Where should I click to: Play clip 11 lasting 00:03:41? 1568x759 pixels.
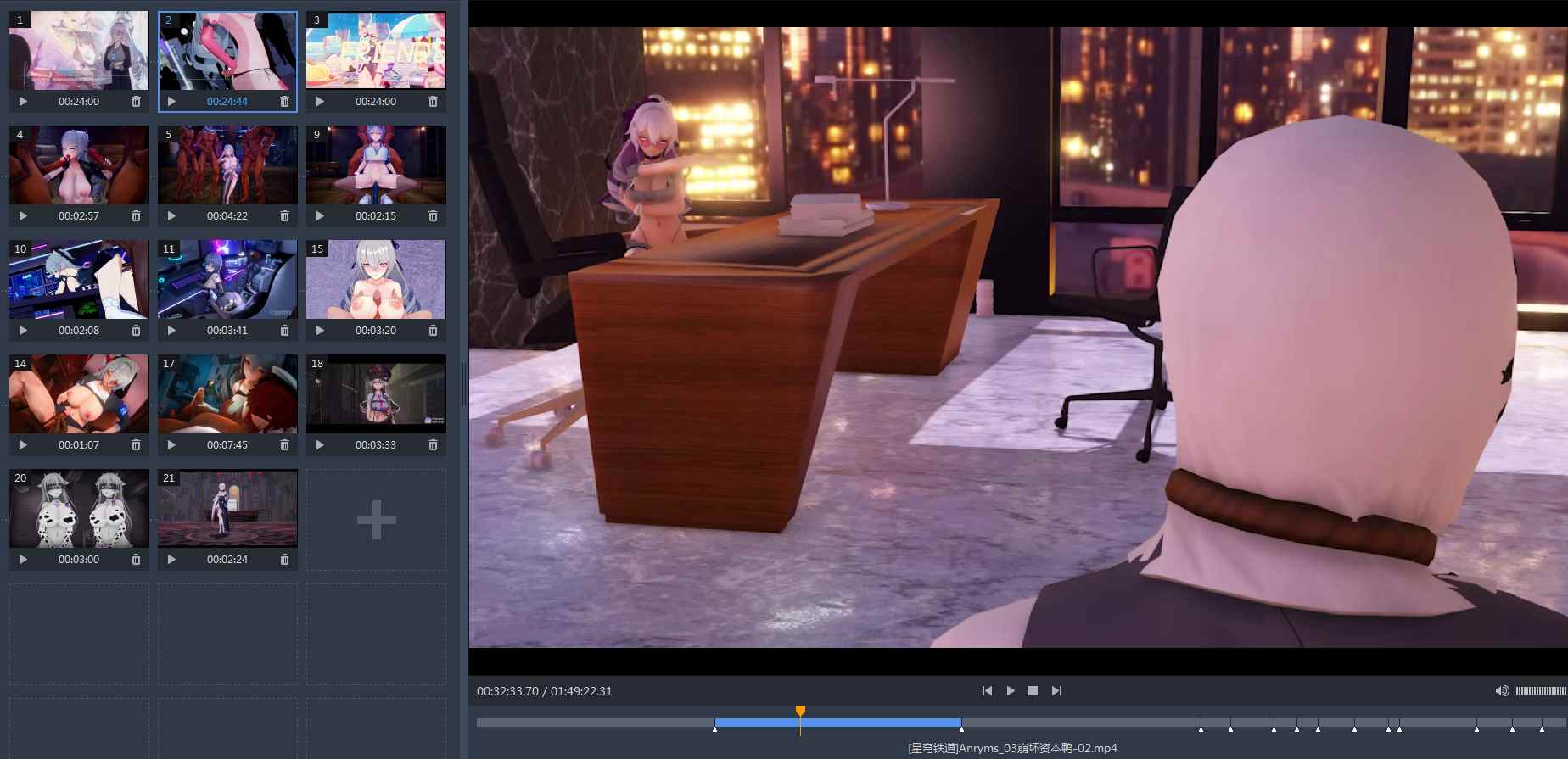[x=171, y=331]
